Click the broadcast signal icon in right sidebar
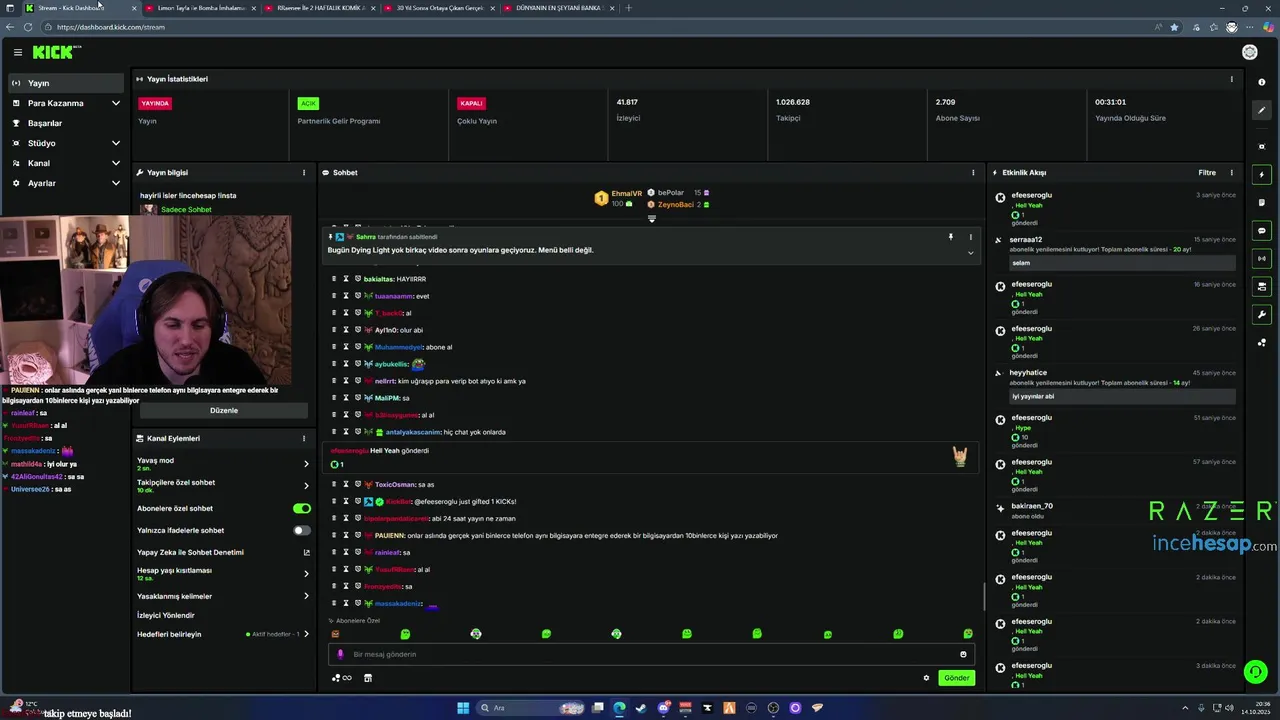Viewport: 1280px width, 720px height. pos(1262,259)
